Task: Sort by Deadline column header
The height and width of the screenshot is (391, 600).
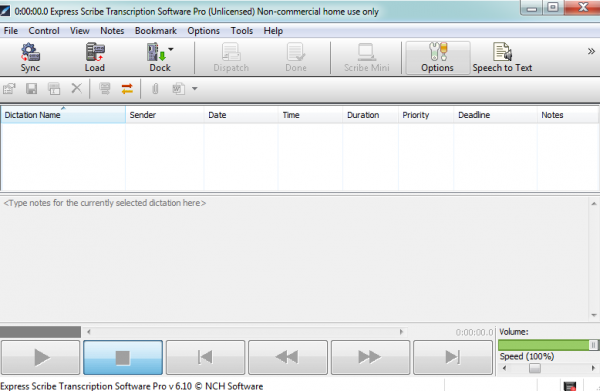Action: point(496,115)
